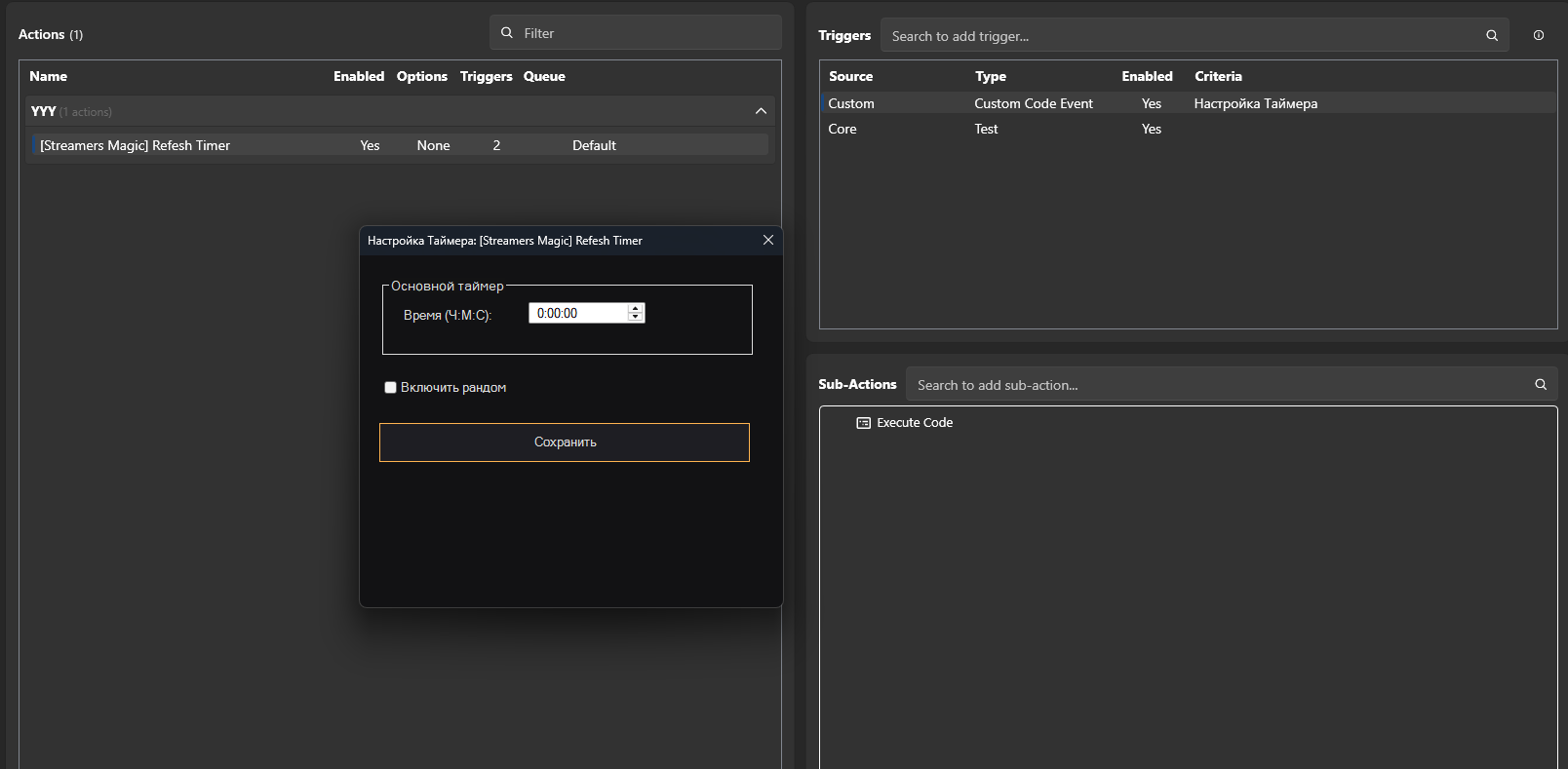This screenshot has height=769, width=1568.
Task: Click the Triggers search magnifier icon
Action: (x=1491, y=36)
